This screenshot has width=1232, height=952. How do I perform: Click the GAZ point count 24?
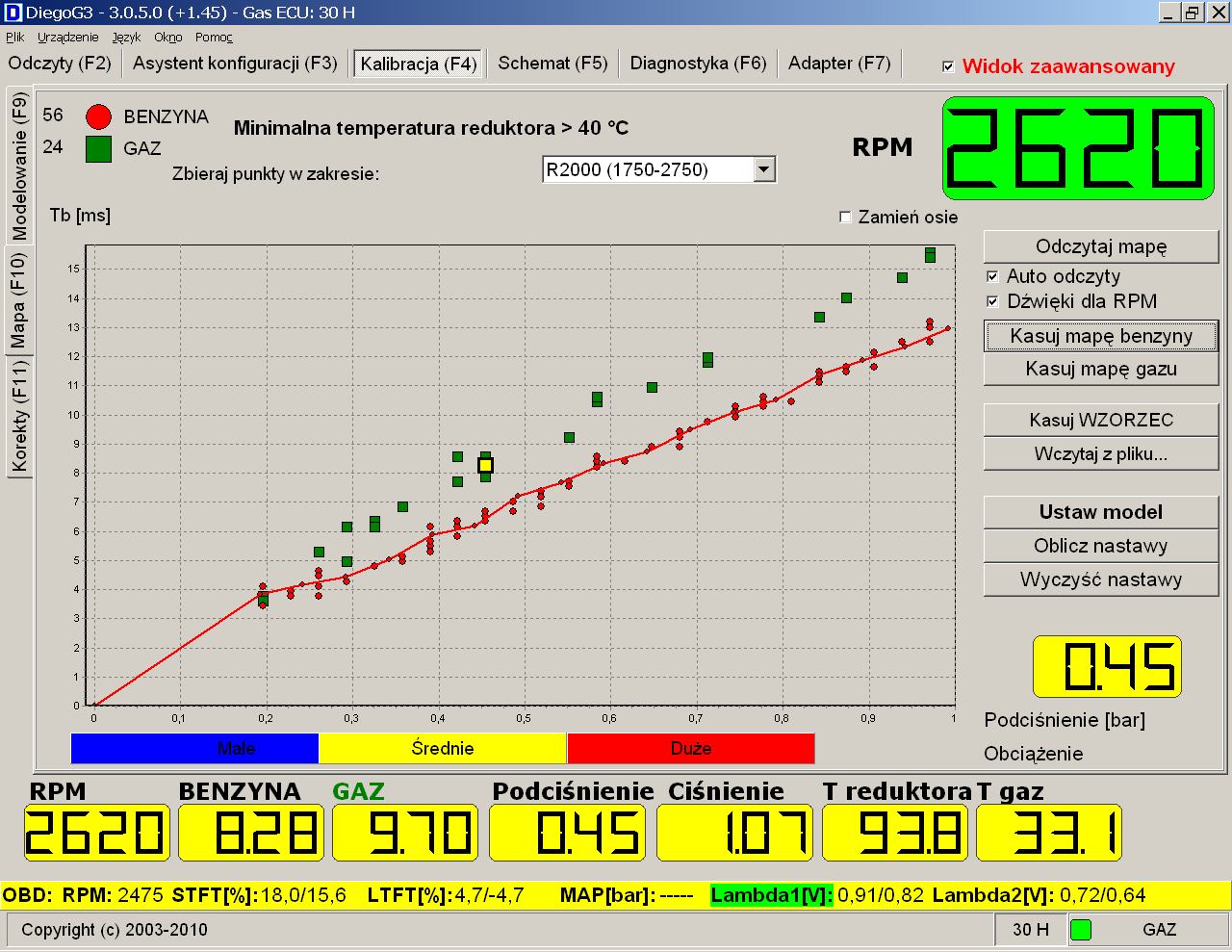point(53,147)
